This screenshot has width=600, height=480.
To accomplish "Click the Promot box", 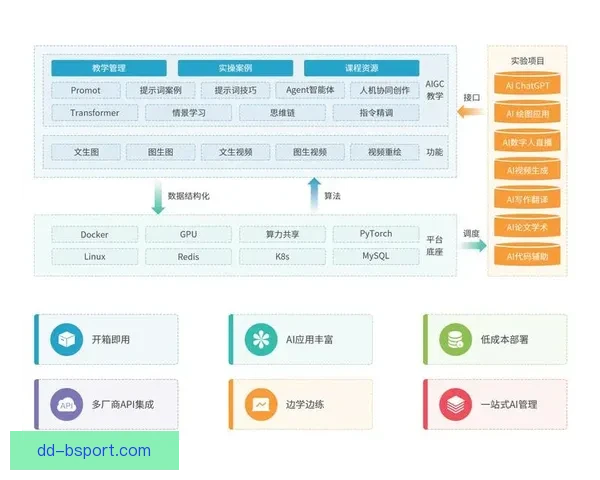I will (86, 90).
